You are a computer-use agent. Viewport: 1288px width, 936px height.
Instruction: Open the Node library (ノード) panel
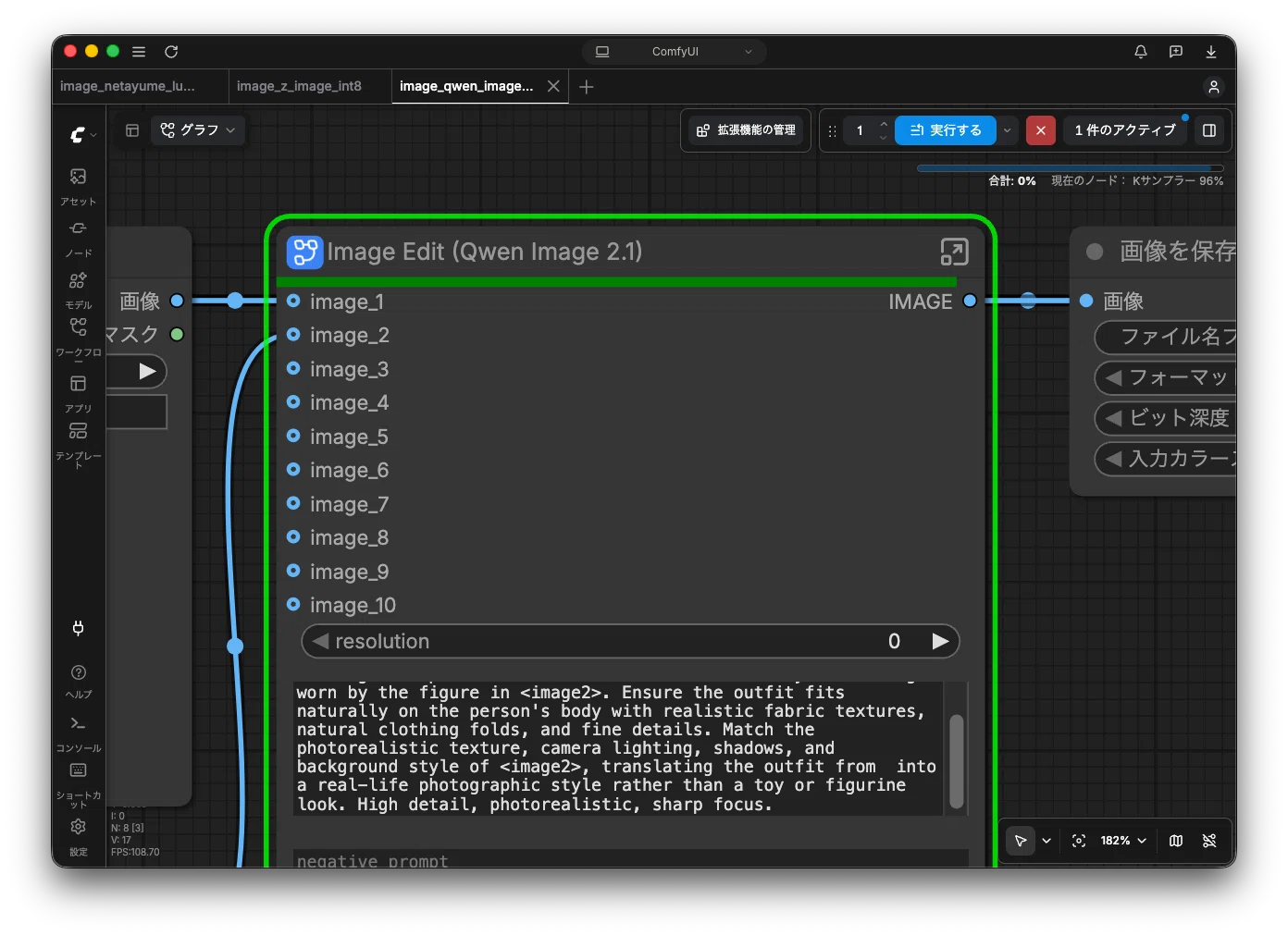coord(79,238)
